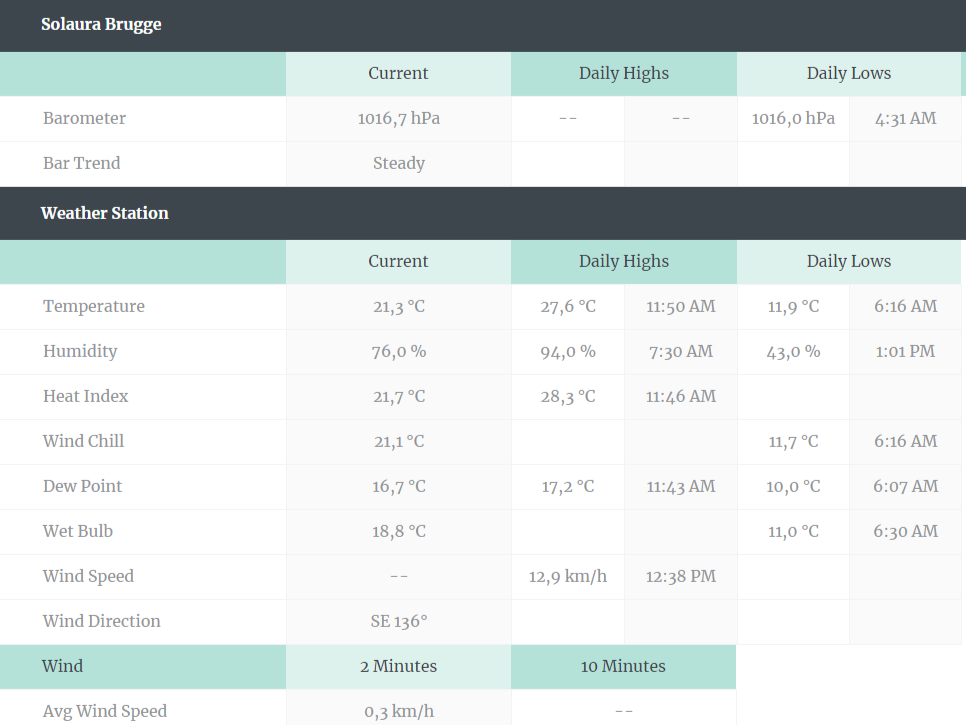Click Daily Lows header in Weather Station table

point(849,261)
